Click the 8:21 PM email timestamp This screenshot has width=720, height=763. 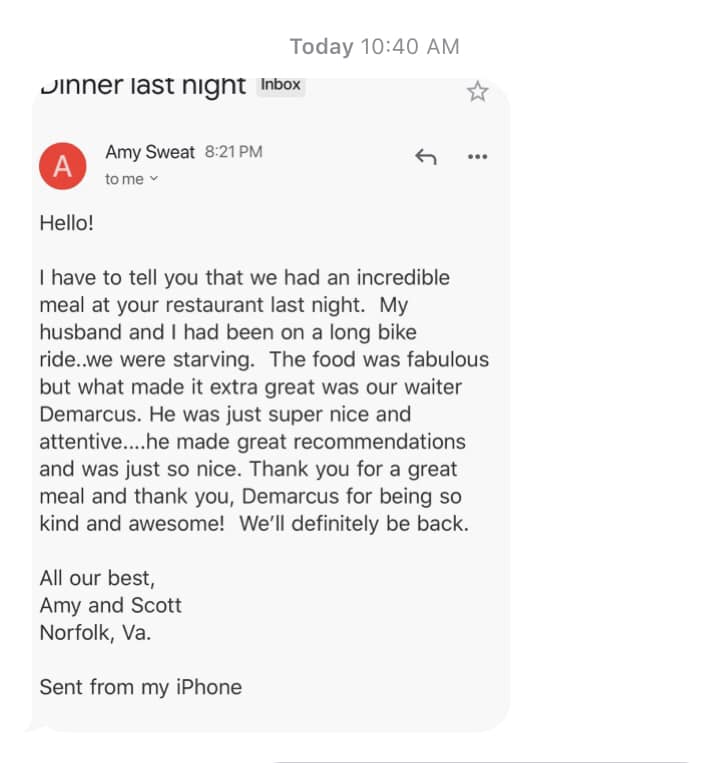click(x=234, y=152)
